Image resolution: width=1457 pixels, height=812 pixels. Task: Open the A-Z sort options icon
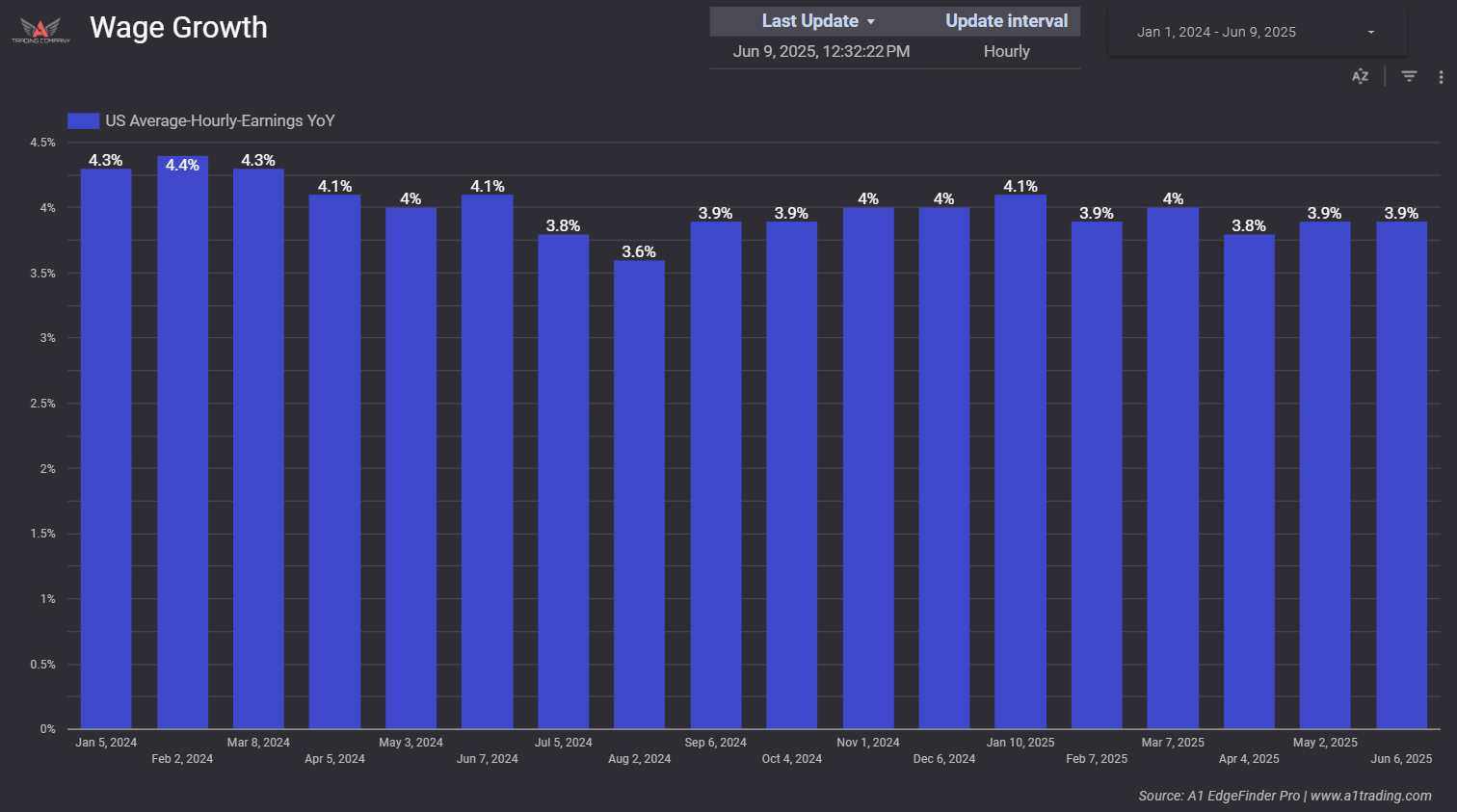1360,77
